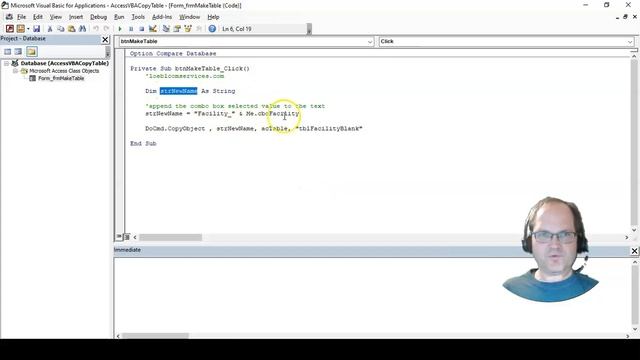Expand the Click procedure dropdown

pyautogui.click(x=630, y=42)
